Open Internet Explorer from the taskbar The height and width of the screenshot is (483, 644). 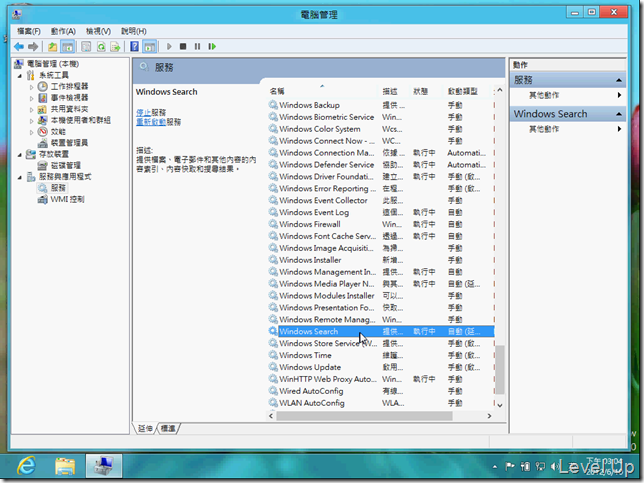(x=27, y=466)
